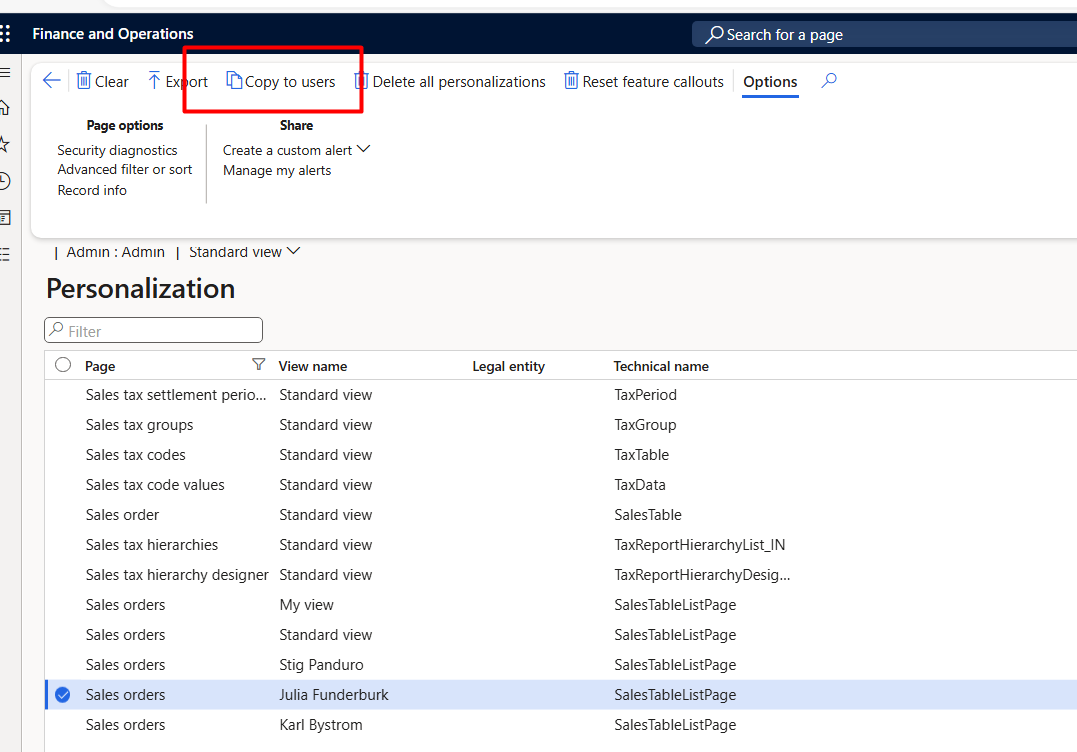The image size is (1077, 752).
Task: Click the Search for a page box
Action: pyautogui.click(x=884, y=34)
